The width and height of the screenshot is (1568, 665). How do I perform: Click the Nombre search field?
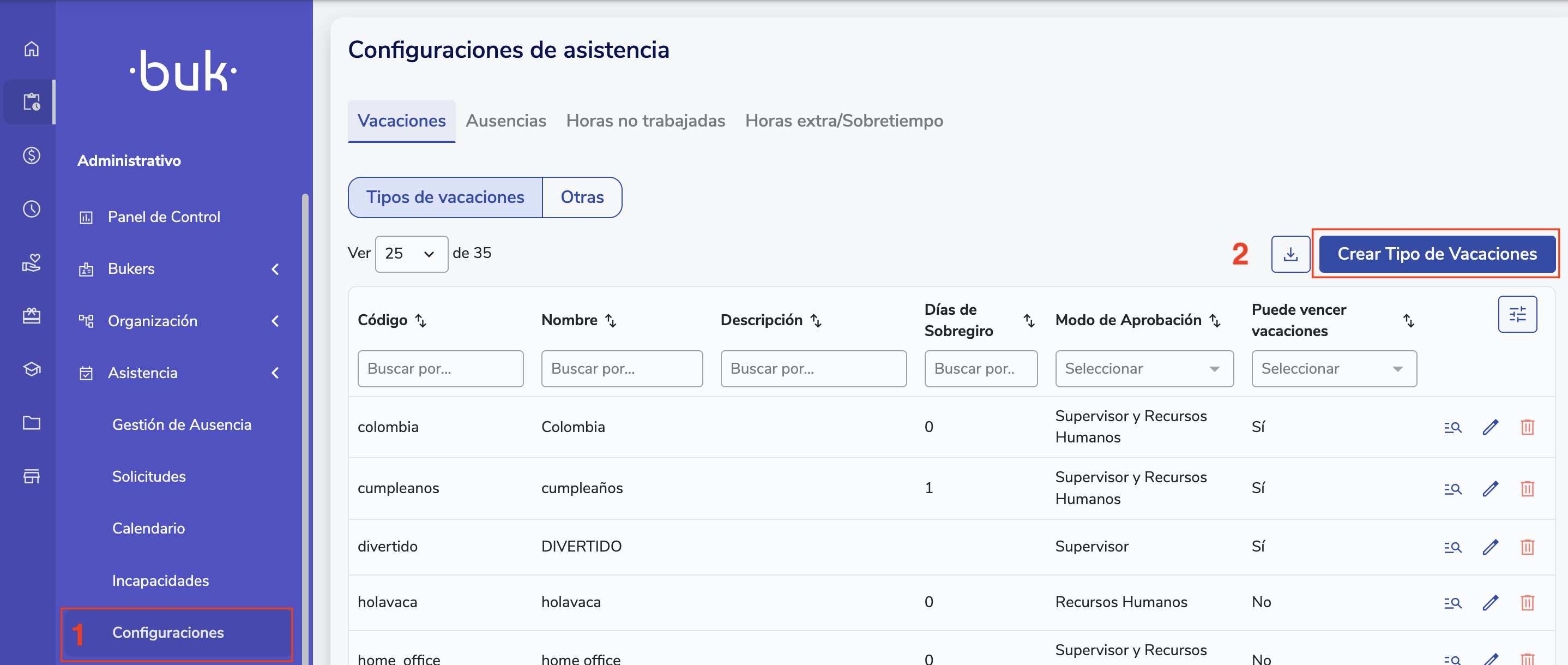(x=622, y=368)
